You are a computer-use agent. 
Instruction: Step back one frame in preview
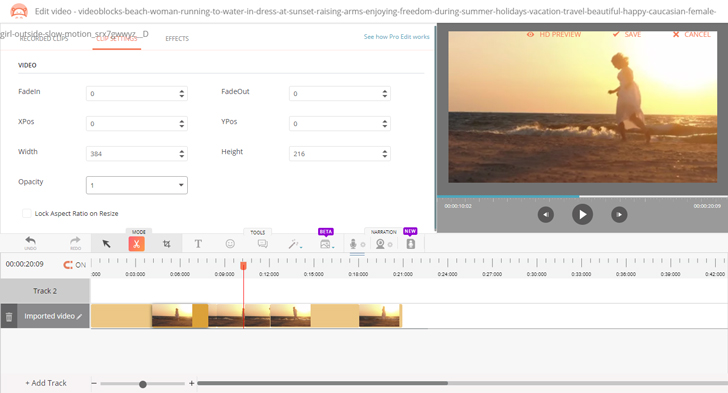[546, 215]
